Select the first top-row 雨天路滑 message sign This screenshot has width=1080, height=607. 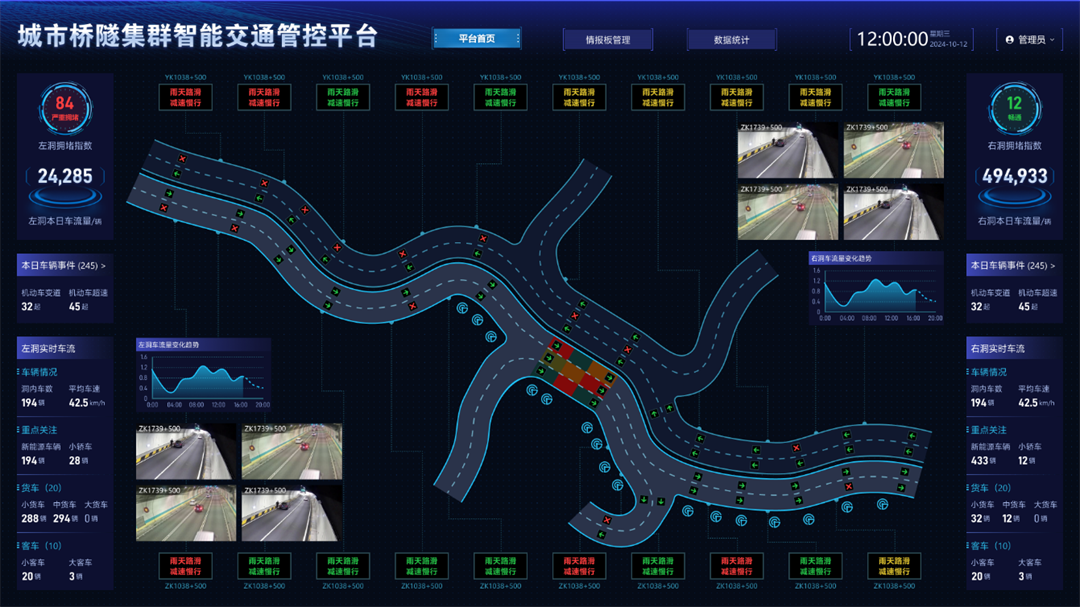185,97
